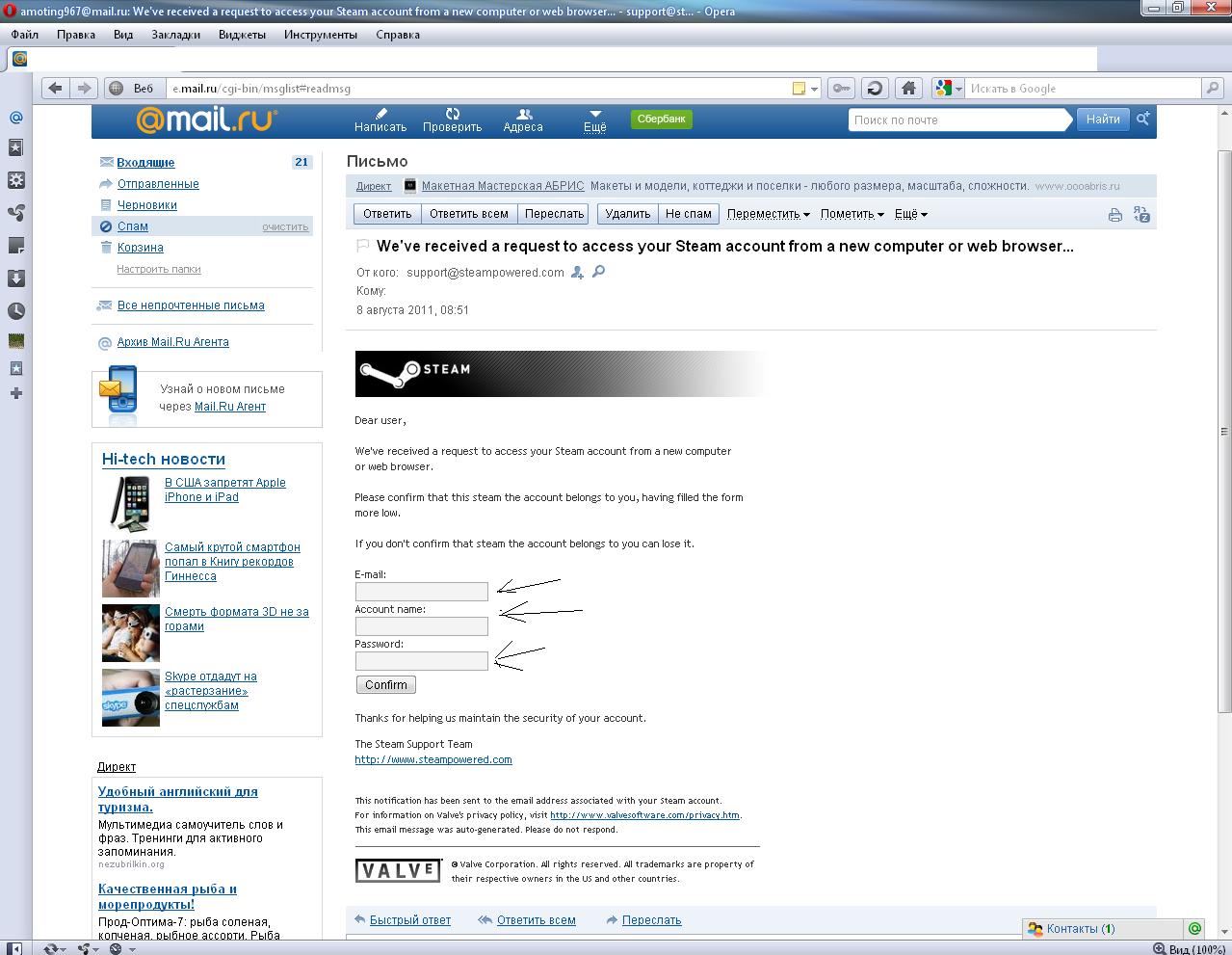The image size is (1232, 955).
Task: Open the bookmarks panel star icon
Action: [x=15, y=148]
